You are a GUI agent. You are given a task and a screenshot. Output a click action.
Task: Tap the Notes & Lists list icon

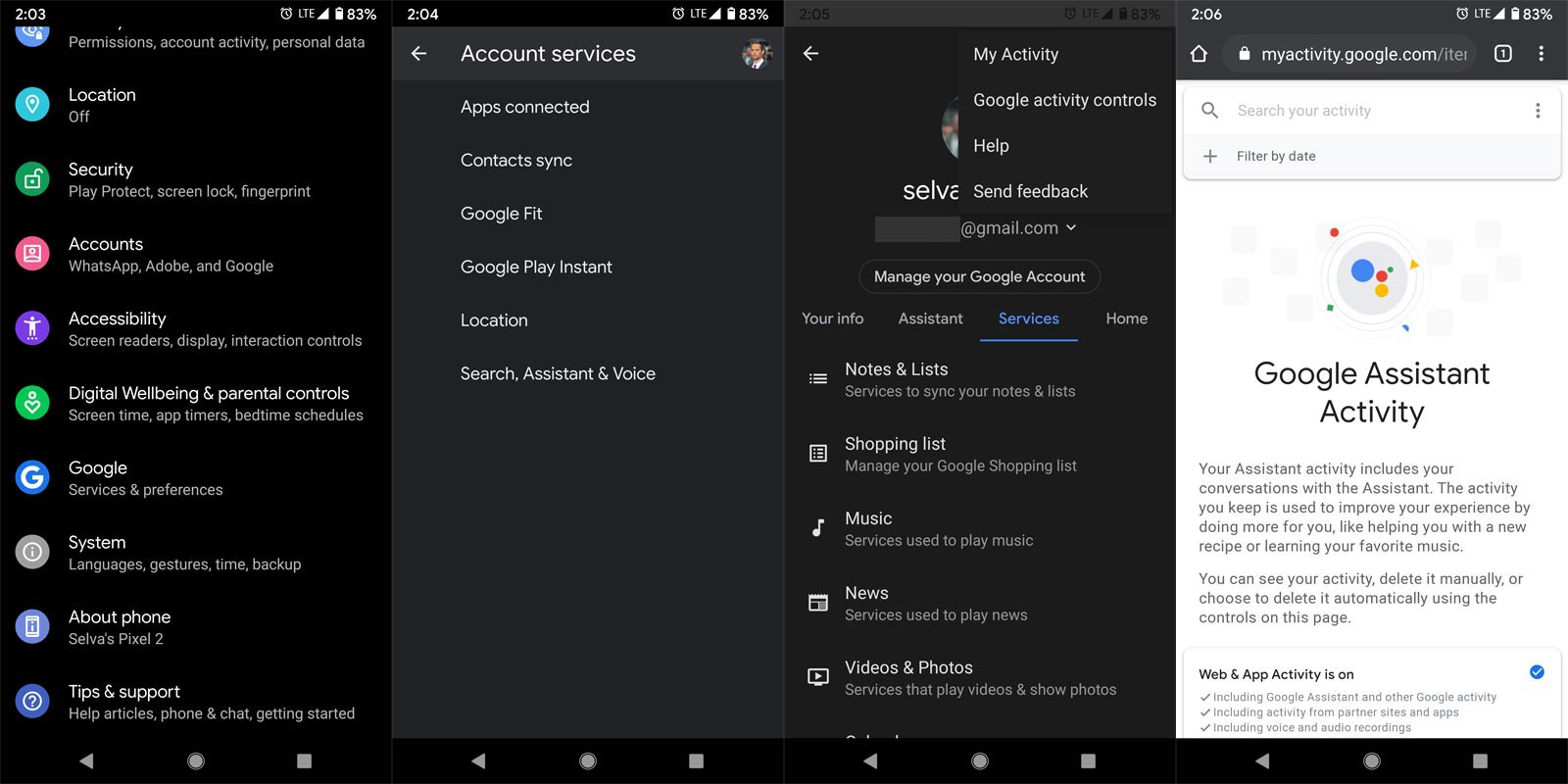tap(817, 378)
